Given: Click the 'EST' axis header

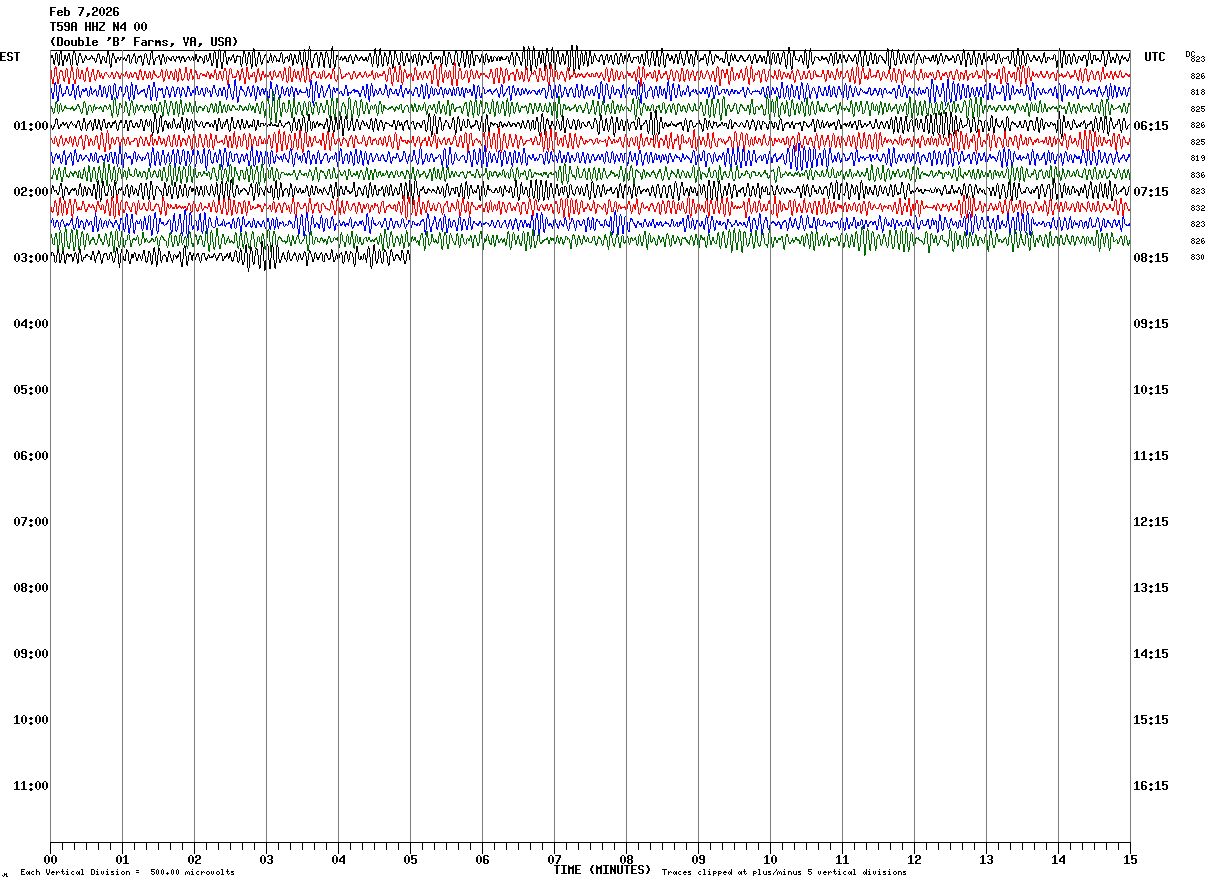Looking at the screenshot, I should 10,57.
